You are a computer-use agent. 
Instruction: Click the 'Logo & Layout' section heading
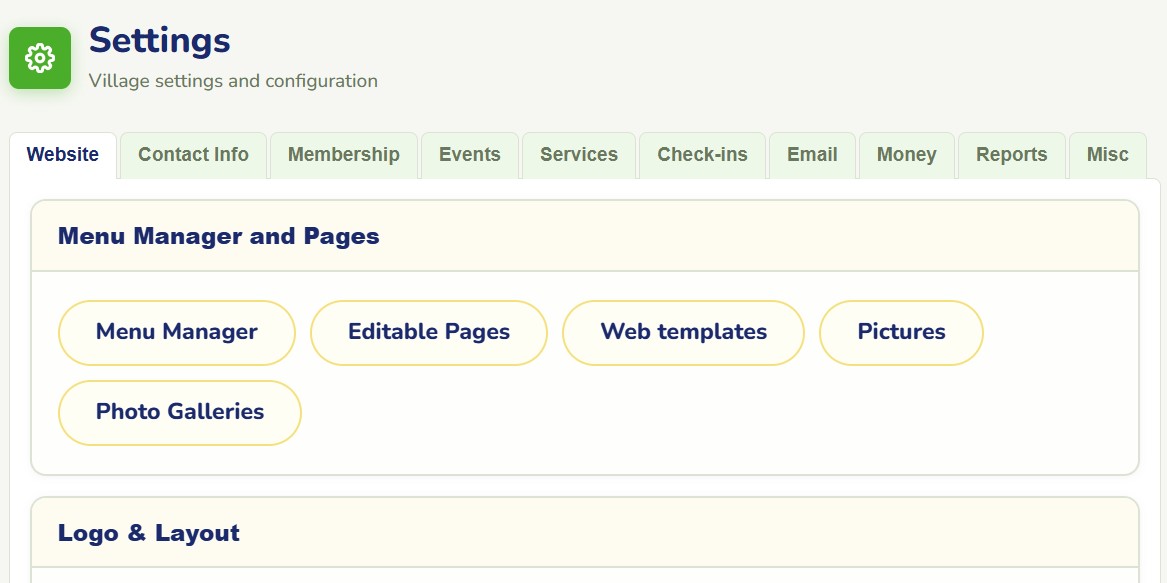[x=149, y=533]
